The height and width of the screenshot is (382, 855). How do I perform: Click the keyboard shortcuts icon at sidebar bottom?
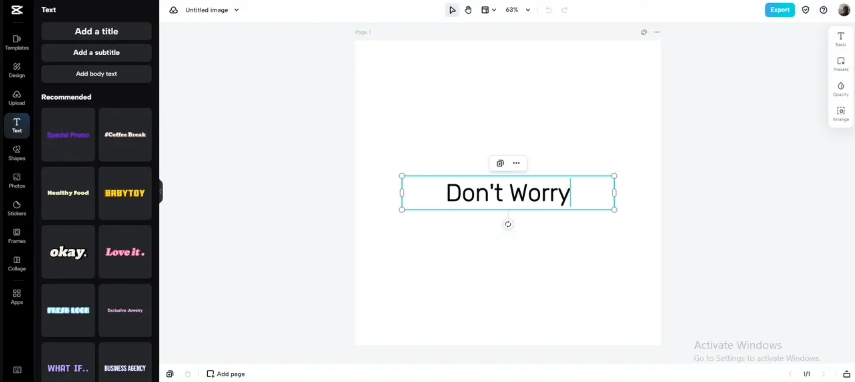coord(17,370)
